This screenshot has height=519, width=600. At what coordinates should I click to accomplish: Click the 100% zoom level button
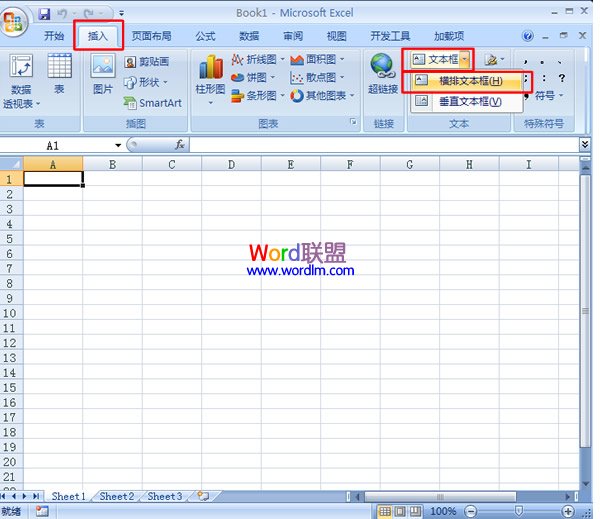(443, 511)
